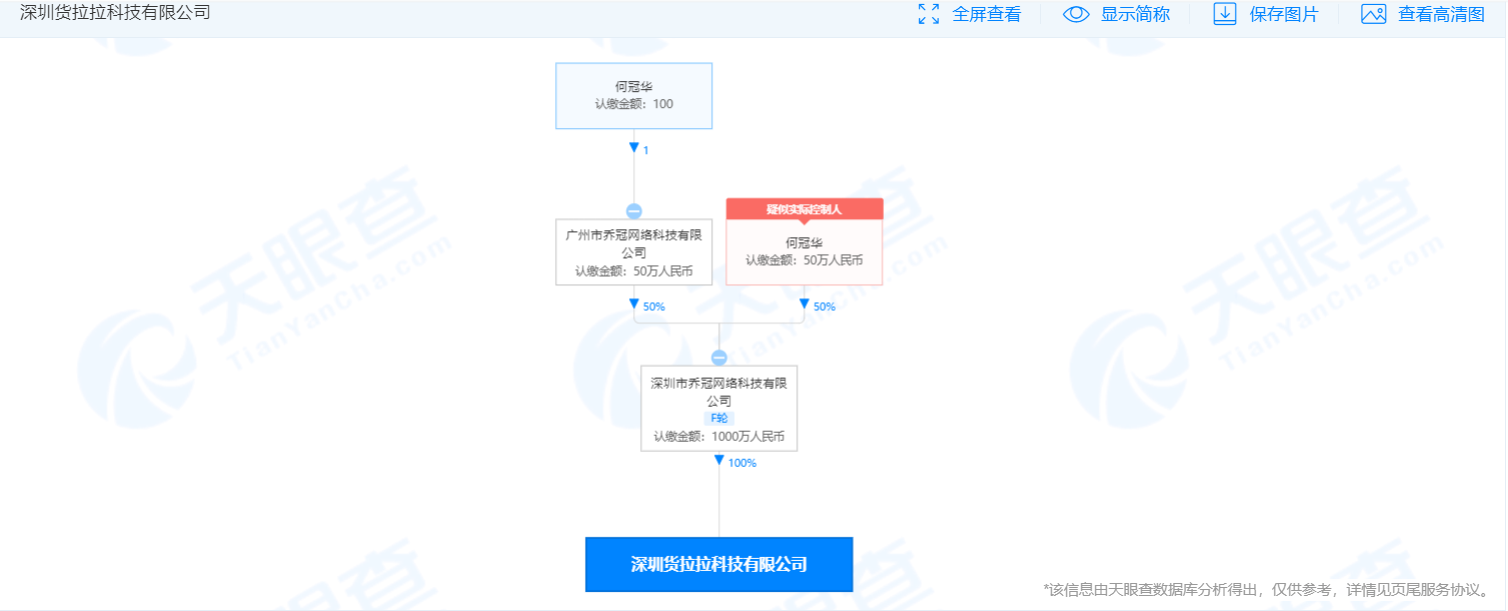Click the blue arrow above 深圳货拉拉科技有限公司
This screenshot has height=611, width=1508.
click(x=719, y=461)
